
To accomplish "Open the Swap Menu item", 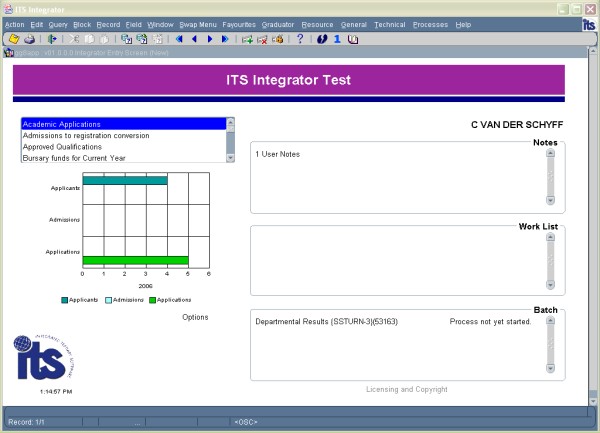I will pyautogui.click(x=198, y=25).
